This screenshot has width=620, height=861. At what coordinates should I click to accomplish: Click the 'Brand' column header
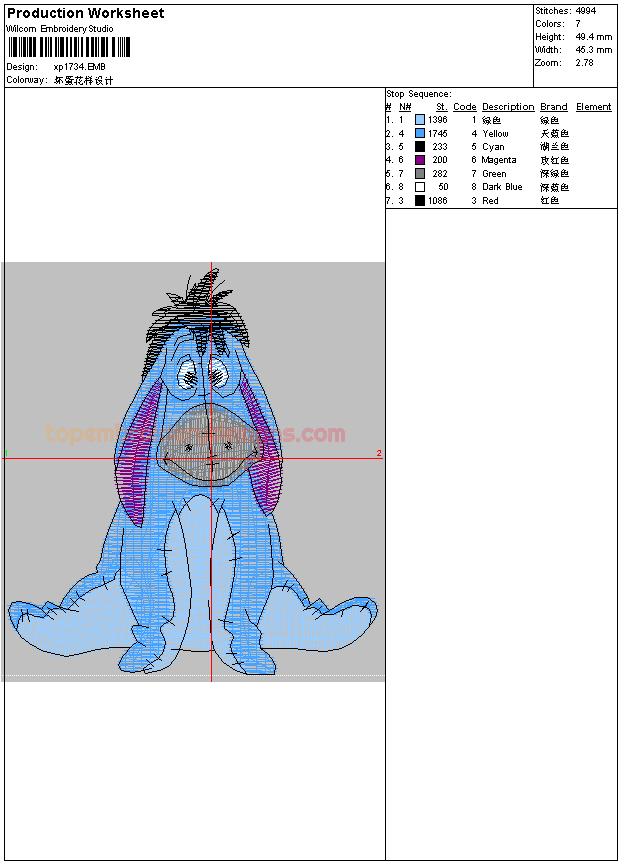coord(554,107)
